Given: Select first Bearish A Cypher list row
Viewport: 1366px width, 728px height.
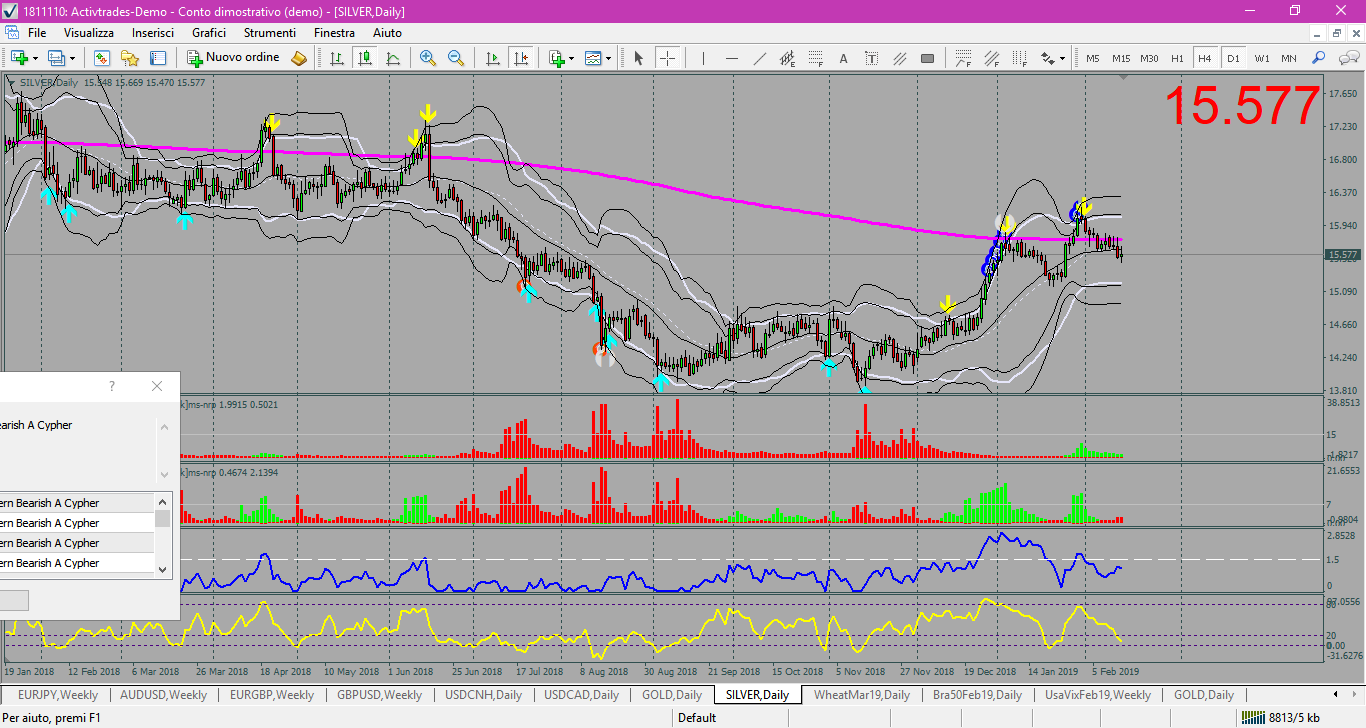Looking at the screenshot, I should [x=77, y=503].
